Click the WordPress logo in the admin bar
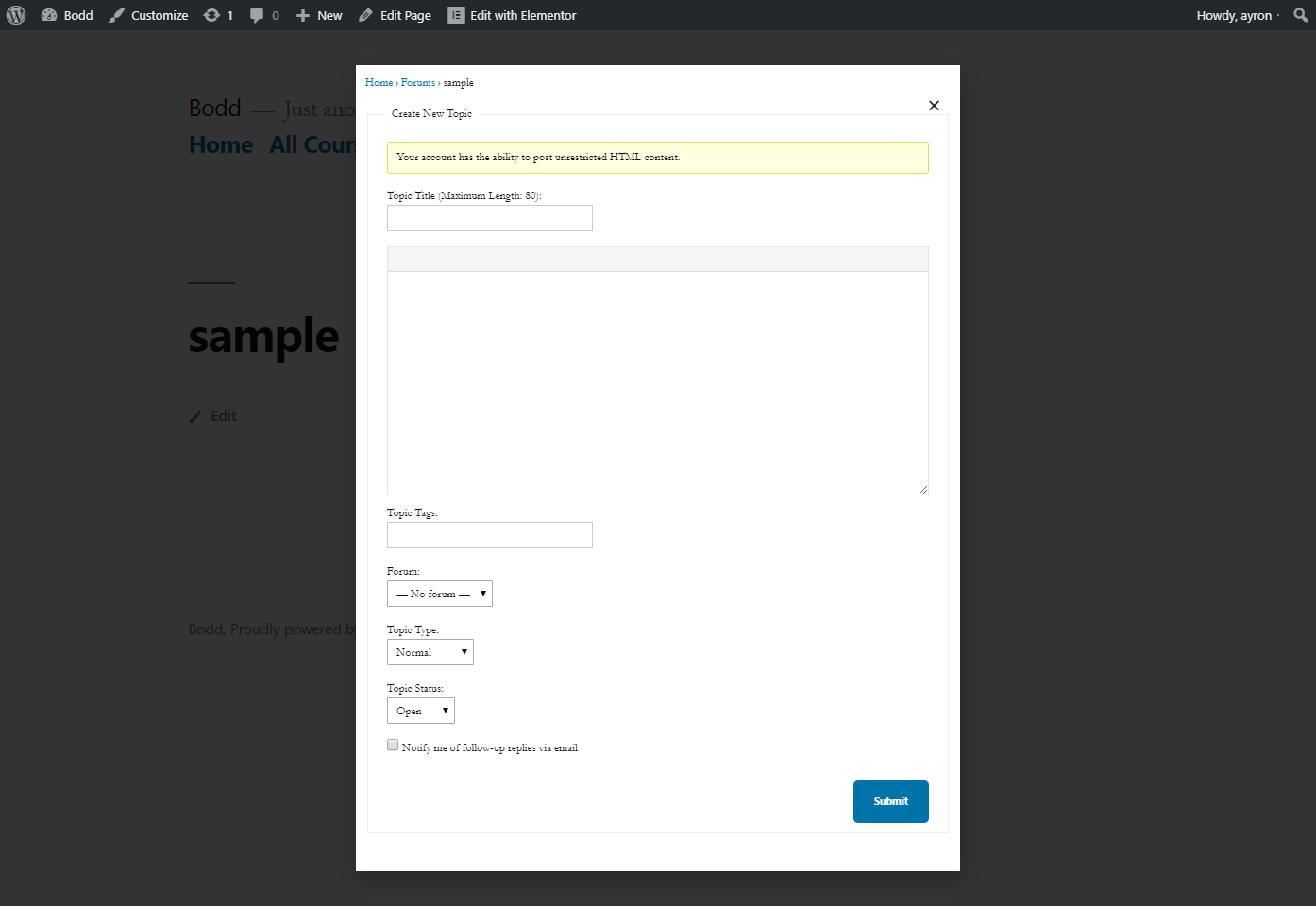This screenshot has height=906, width=1316. pyautogui.click(x=15, y=14)
